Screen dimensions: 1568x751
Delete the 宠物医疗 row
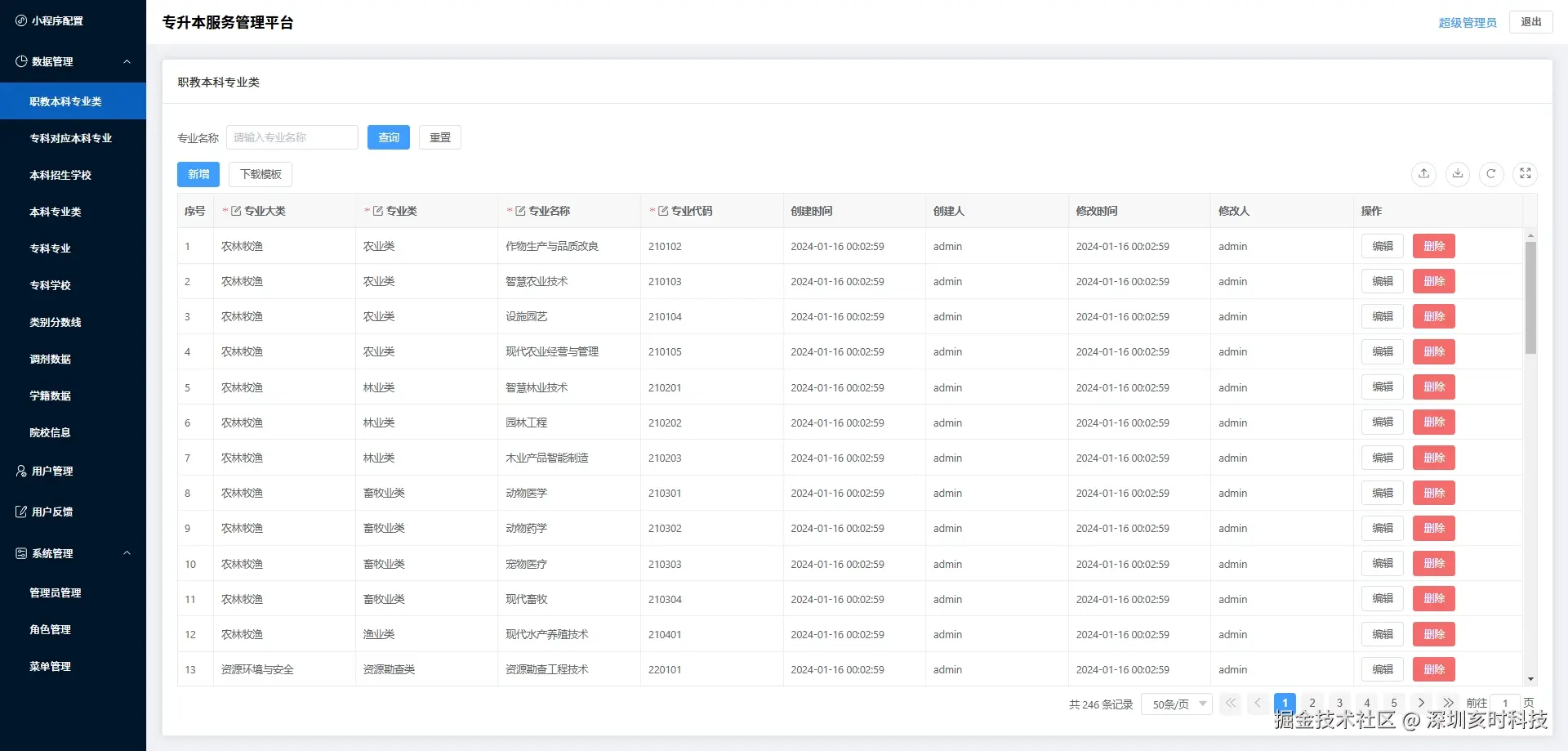point(1434,564)
